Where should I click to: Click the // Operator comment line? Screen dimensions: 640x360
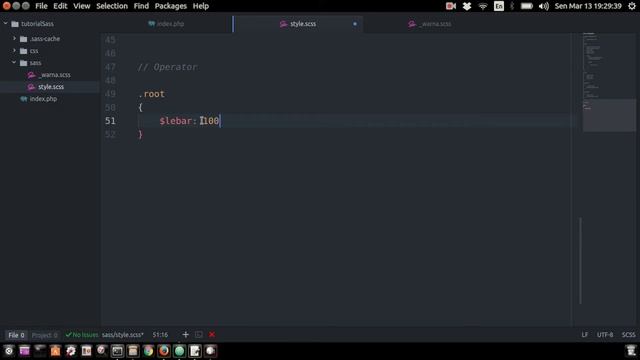click(167, 67)
